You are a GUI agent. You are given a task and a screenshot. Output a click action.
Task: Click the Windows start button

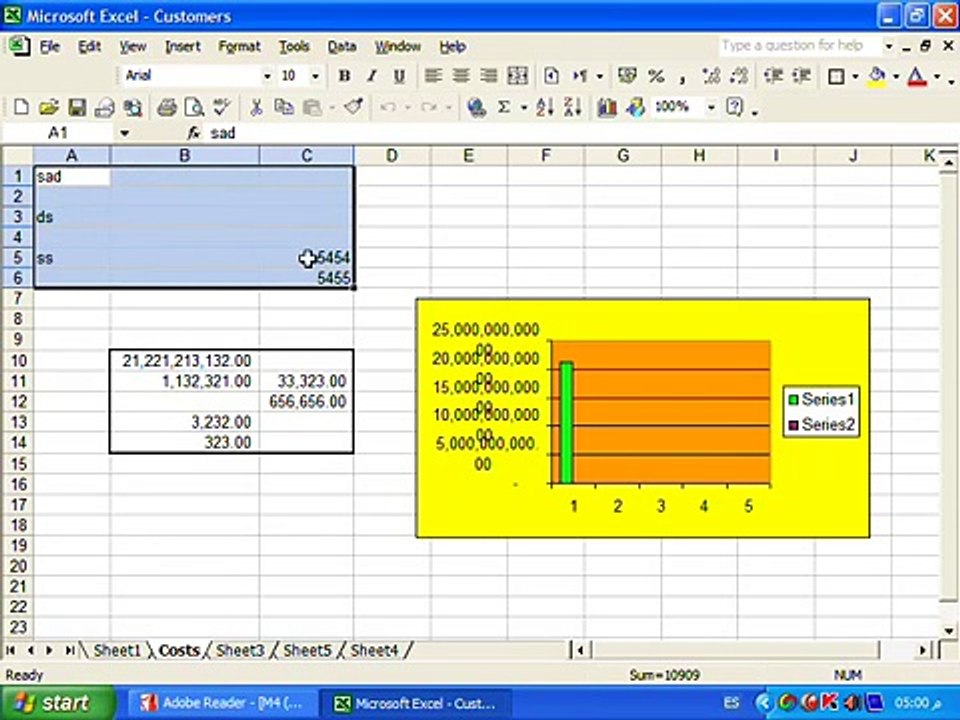tap(58, 703)
